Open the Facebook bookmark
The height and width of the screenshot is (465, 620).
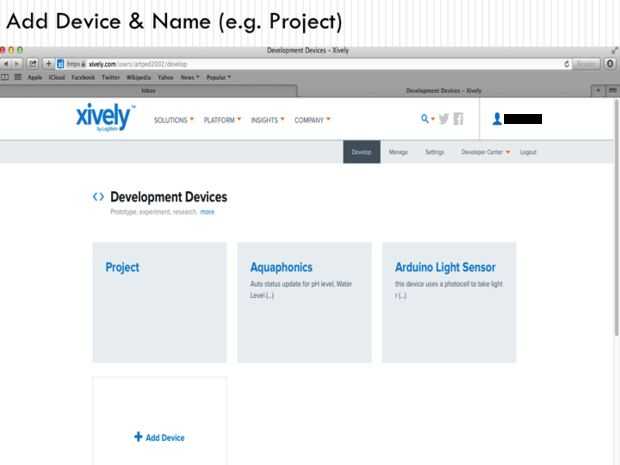pos(83,77)
